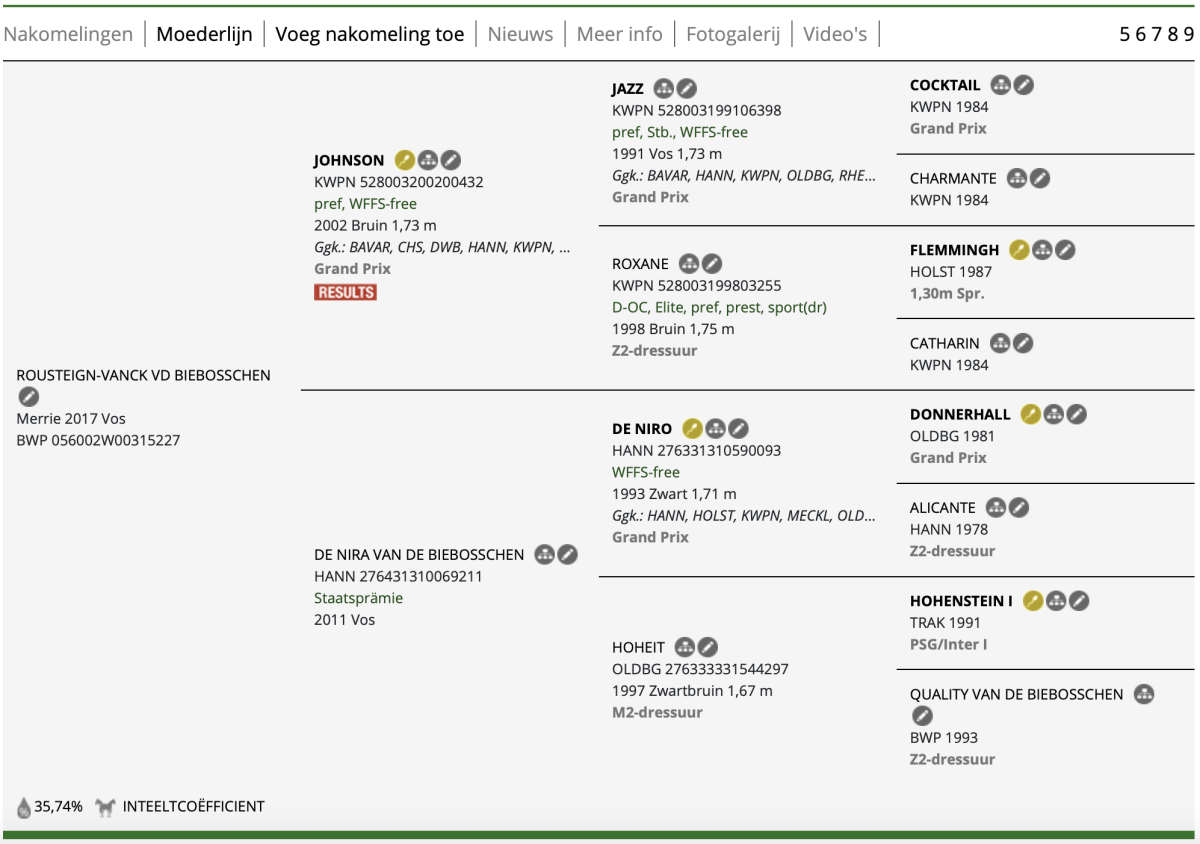
Task: Edit ROUSTEIGN-VANCK VD BIEBOSSCHEN via the pencil icon
Action: click(28, 397)
